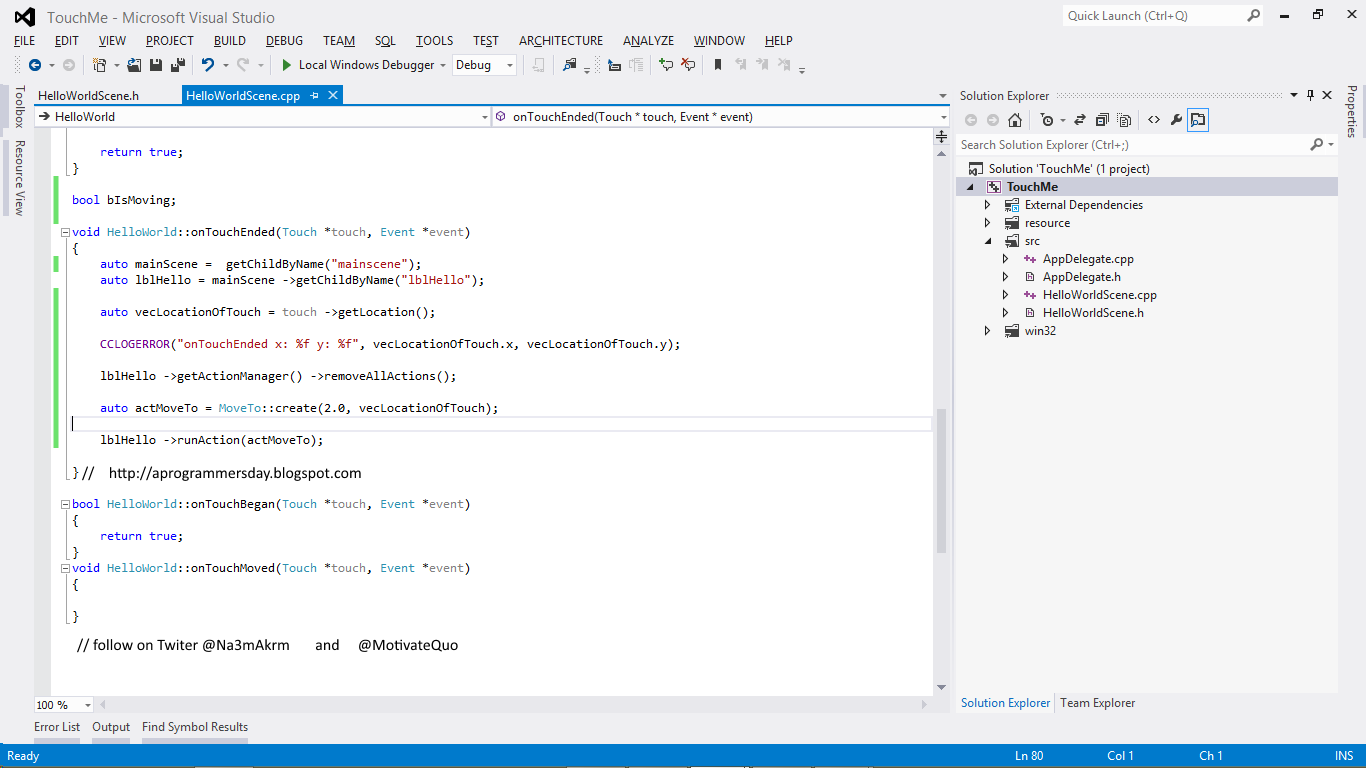Click Sync with Active Document icon
This screenshot has height=768, width=1366.
[1080, 120]
